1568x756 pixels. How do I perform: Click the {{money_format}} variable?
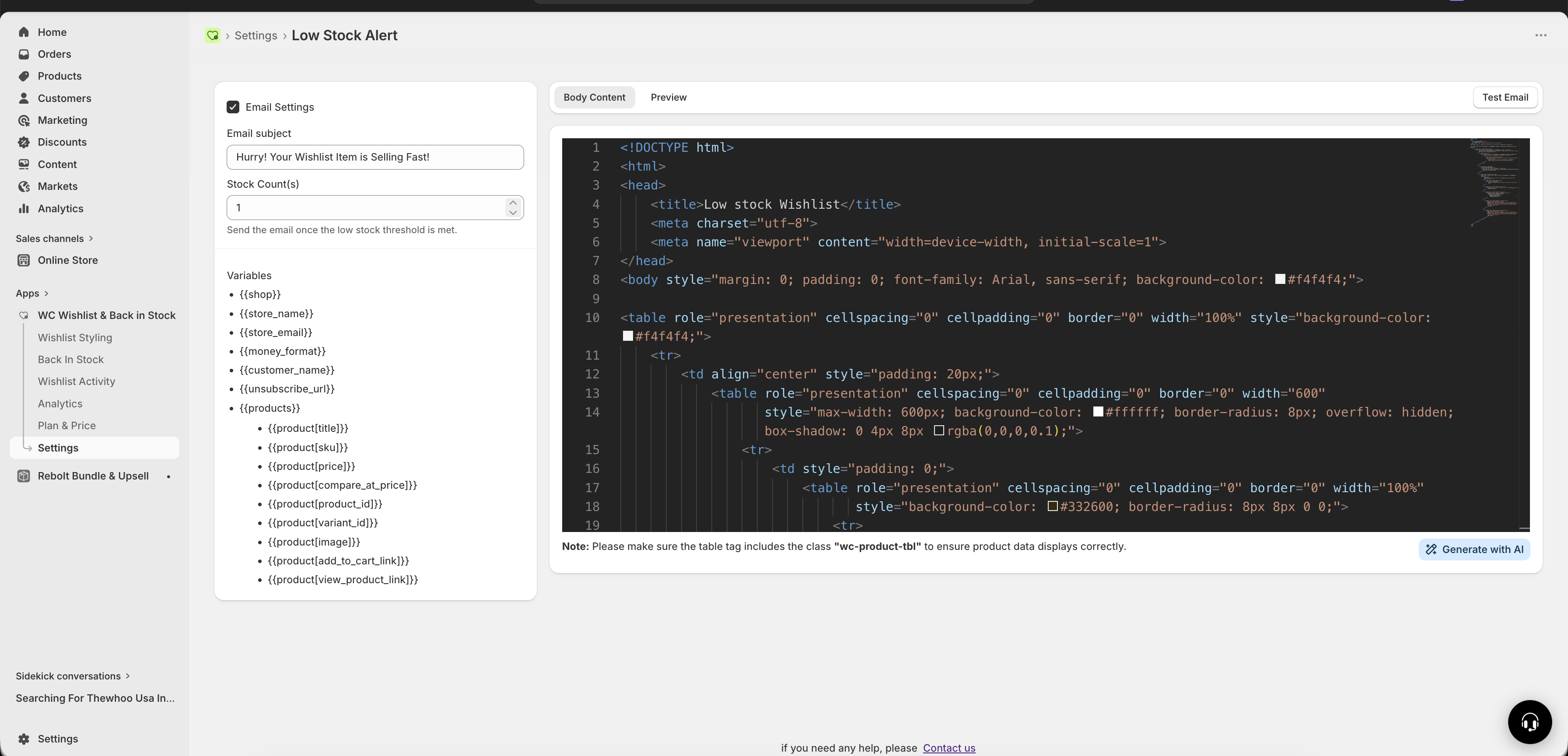tap(283, 351)
